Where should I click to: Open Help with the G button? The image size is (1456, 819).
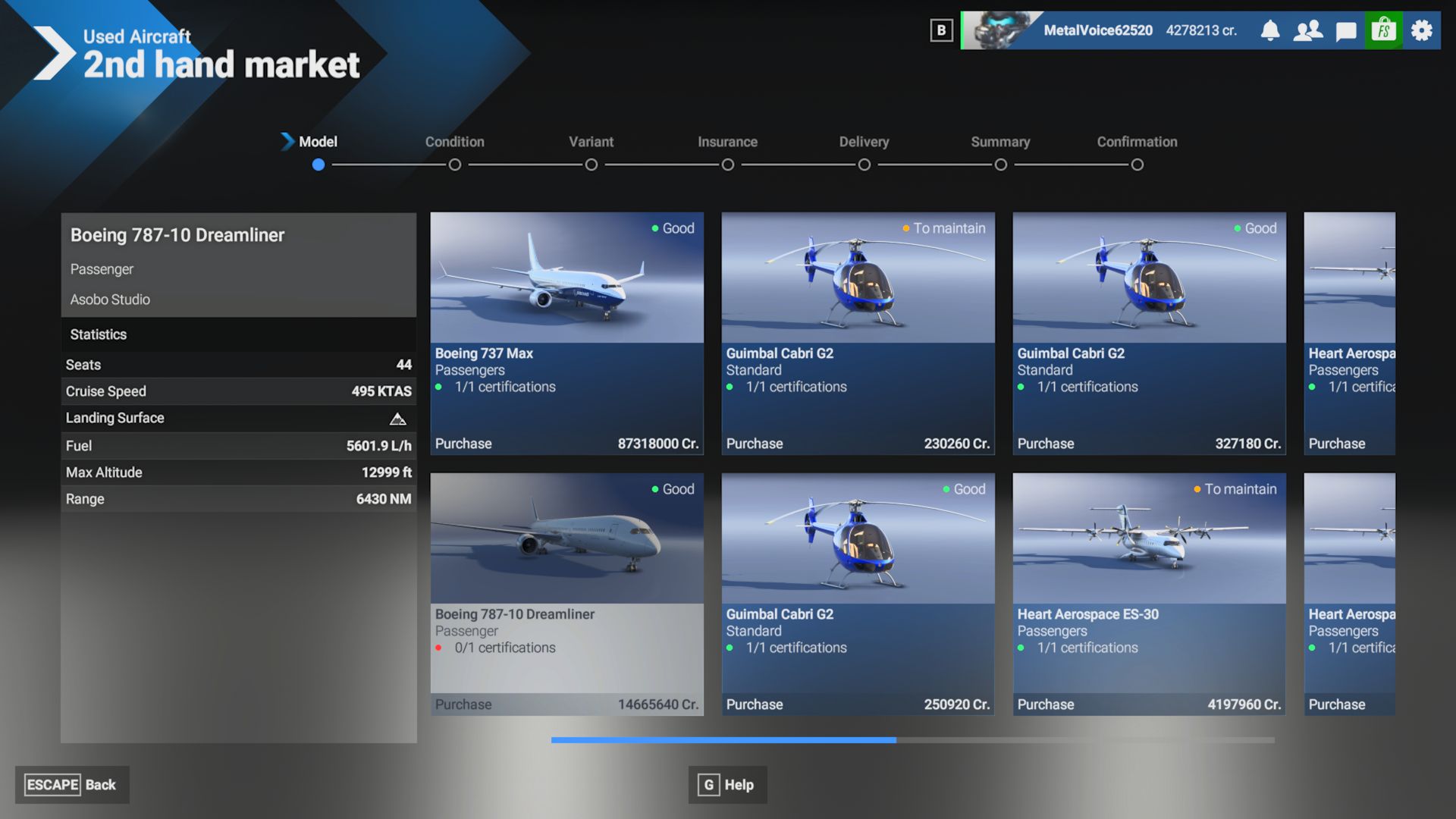(727, 785)
